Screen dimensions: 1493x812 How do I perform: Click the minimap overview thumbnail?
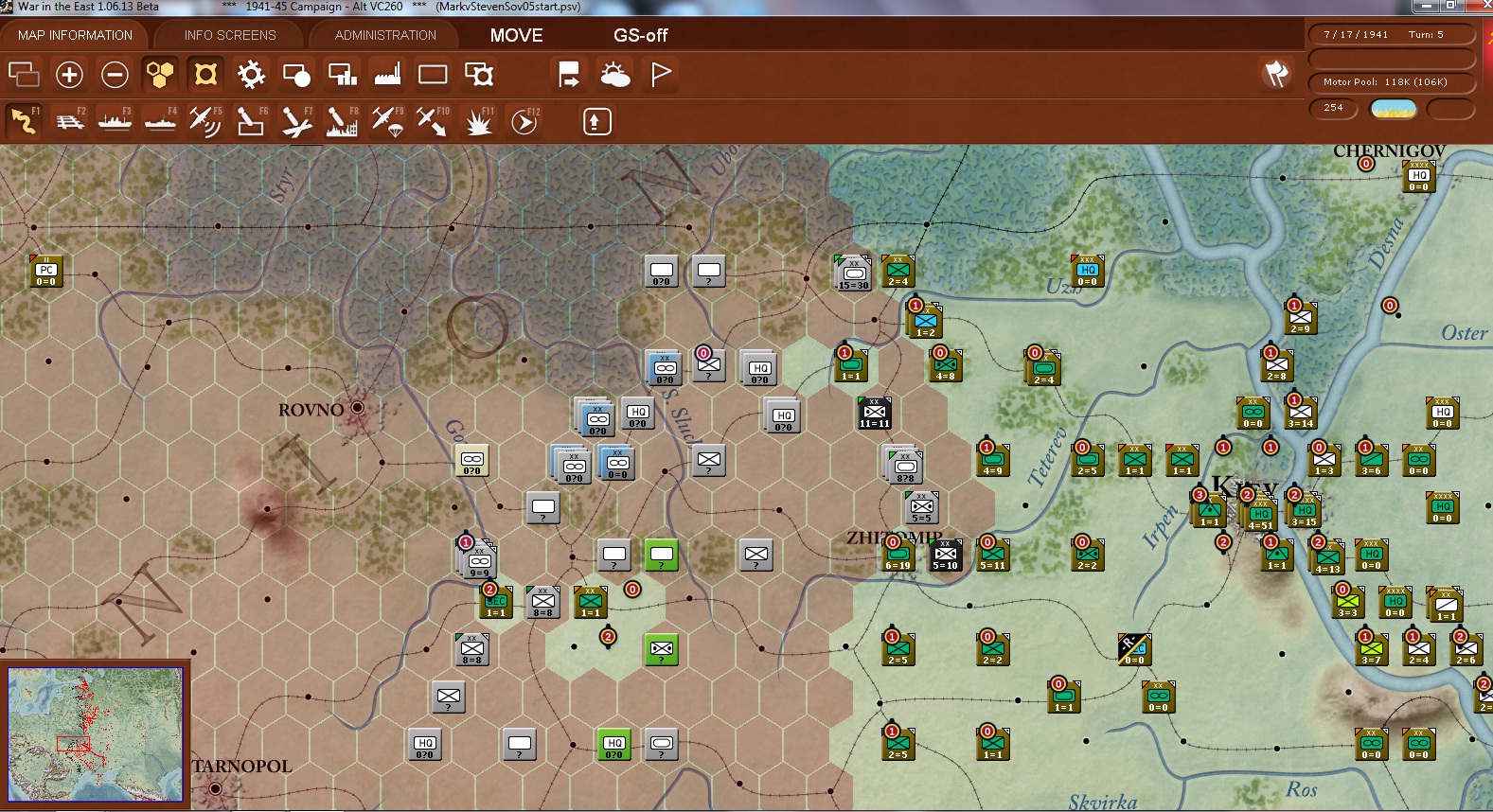[x=95, y=734]
